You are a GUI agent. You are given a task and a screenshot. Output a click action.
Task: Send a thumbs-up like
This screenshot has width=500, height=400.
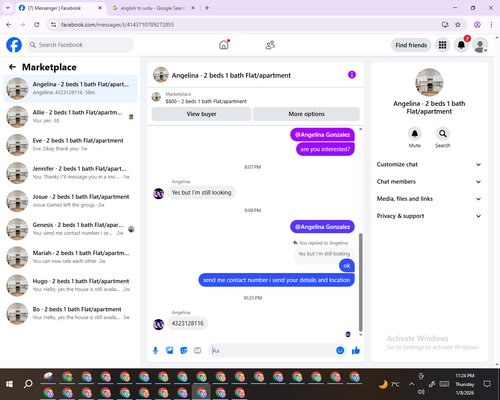coord(356,350)
